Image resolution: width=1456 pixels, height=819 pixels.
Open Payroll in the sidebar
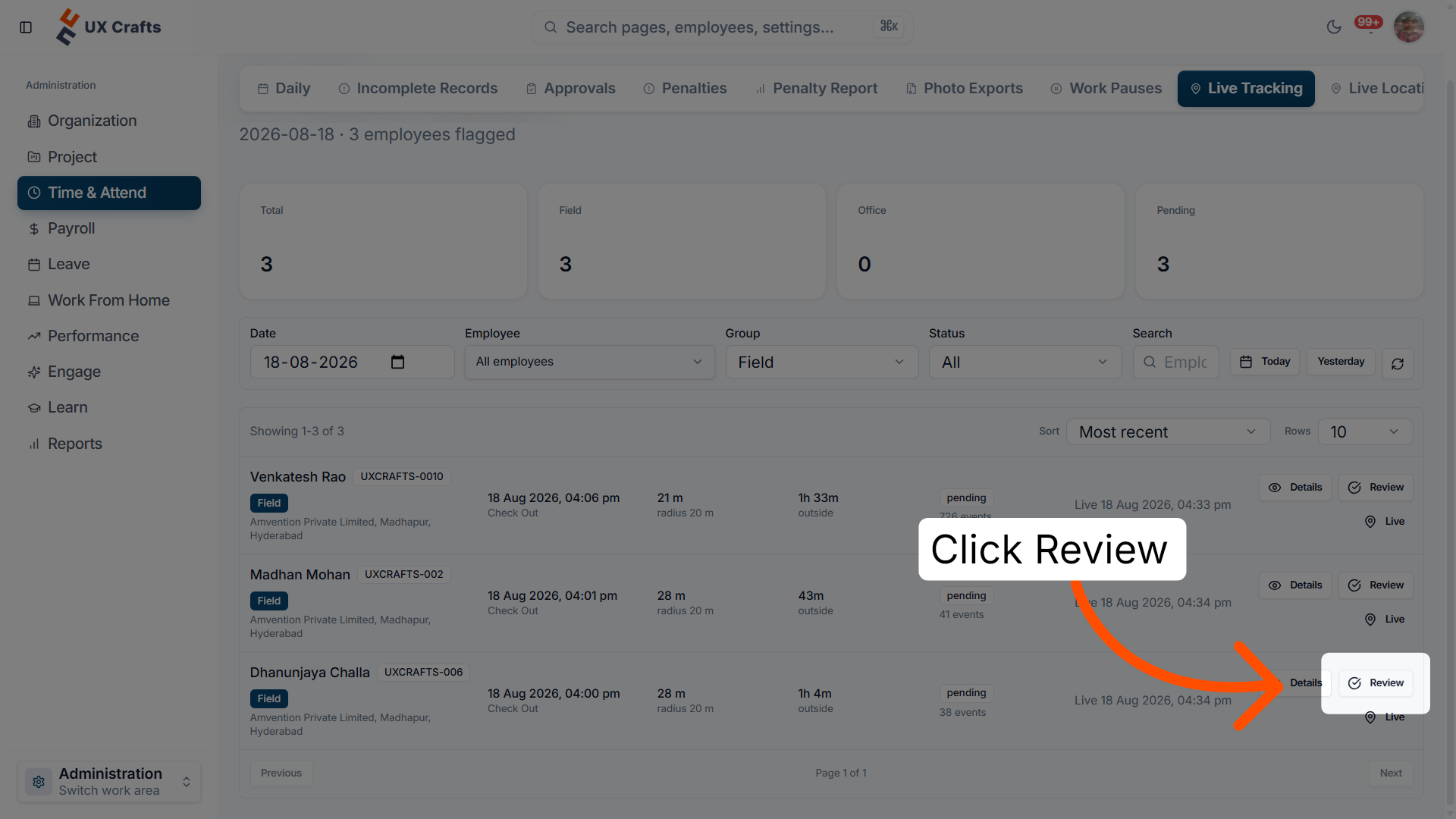[x=109, y=228]
